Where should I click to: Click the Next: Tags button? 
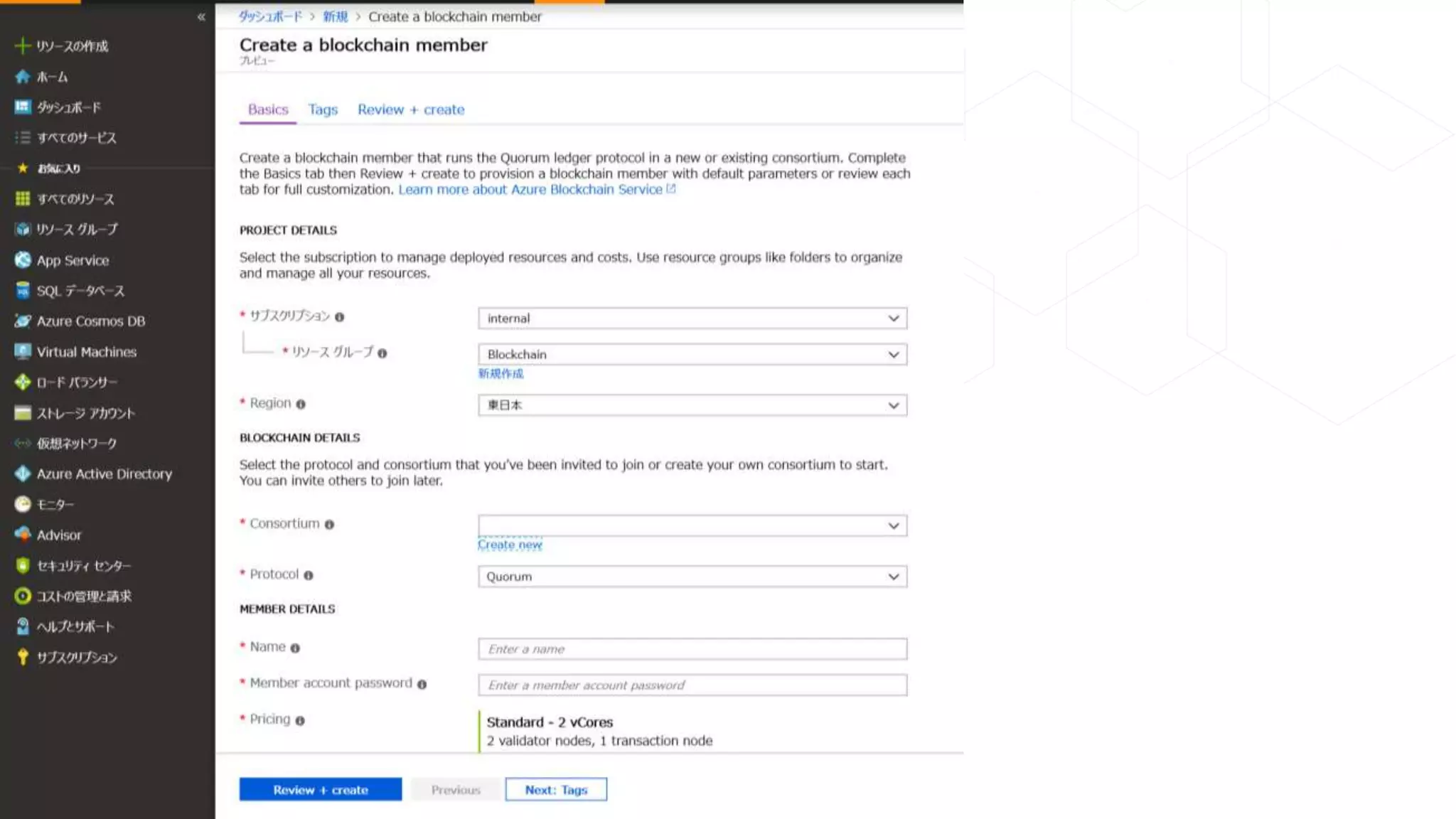(555, 790)
